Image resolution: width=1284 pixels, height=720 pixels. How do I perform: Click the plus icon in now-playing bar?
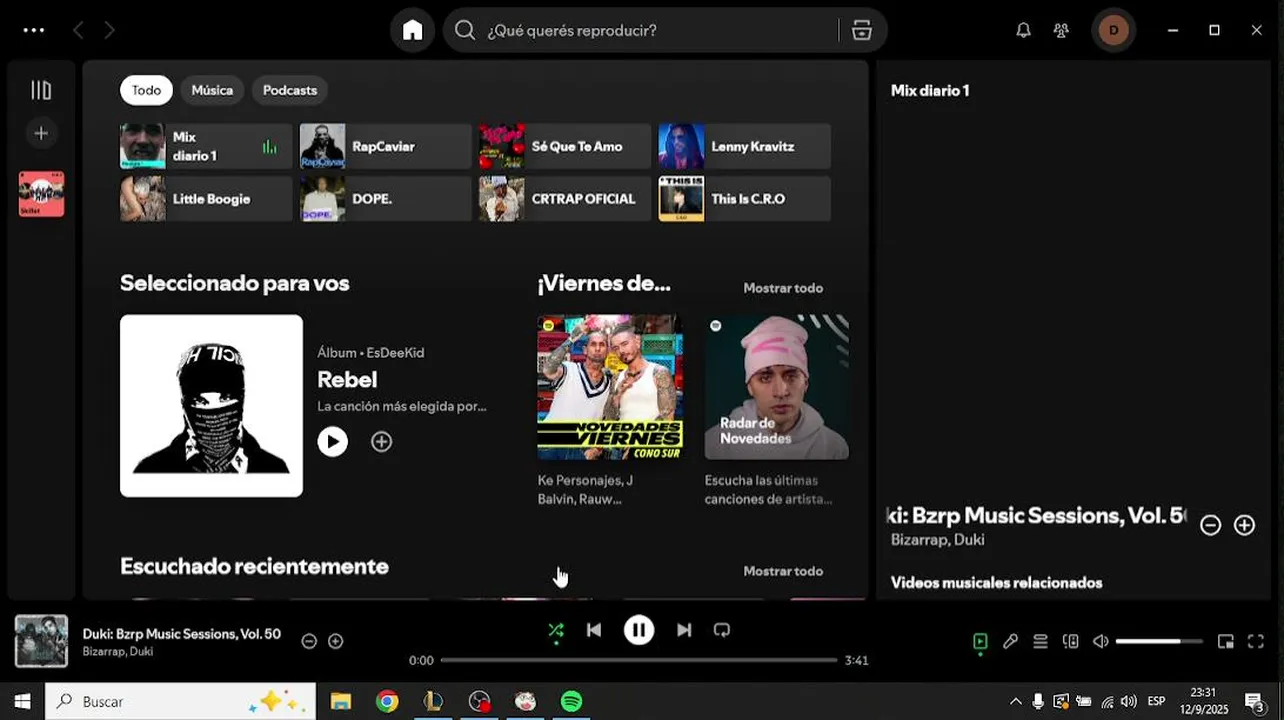(336, 641)
